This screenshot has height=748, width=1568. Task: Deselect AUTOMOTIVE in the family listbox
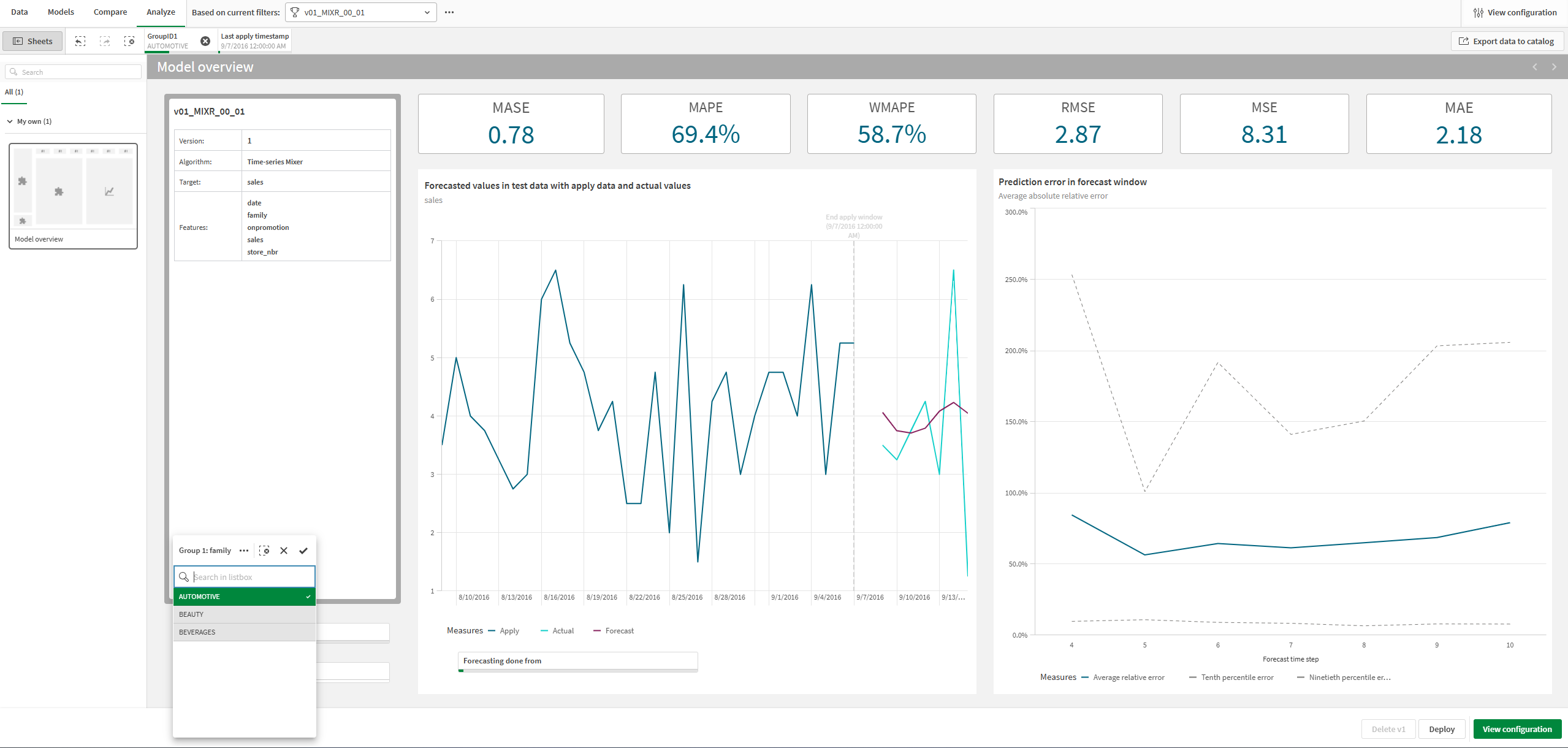pos(243,596)
